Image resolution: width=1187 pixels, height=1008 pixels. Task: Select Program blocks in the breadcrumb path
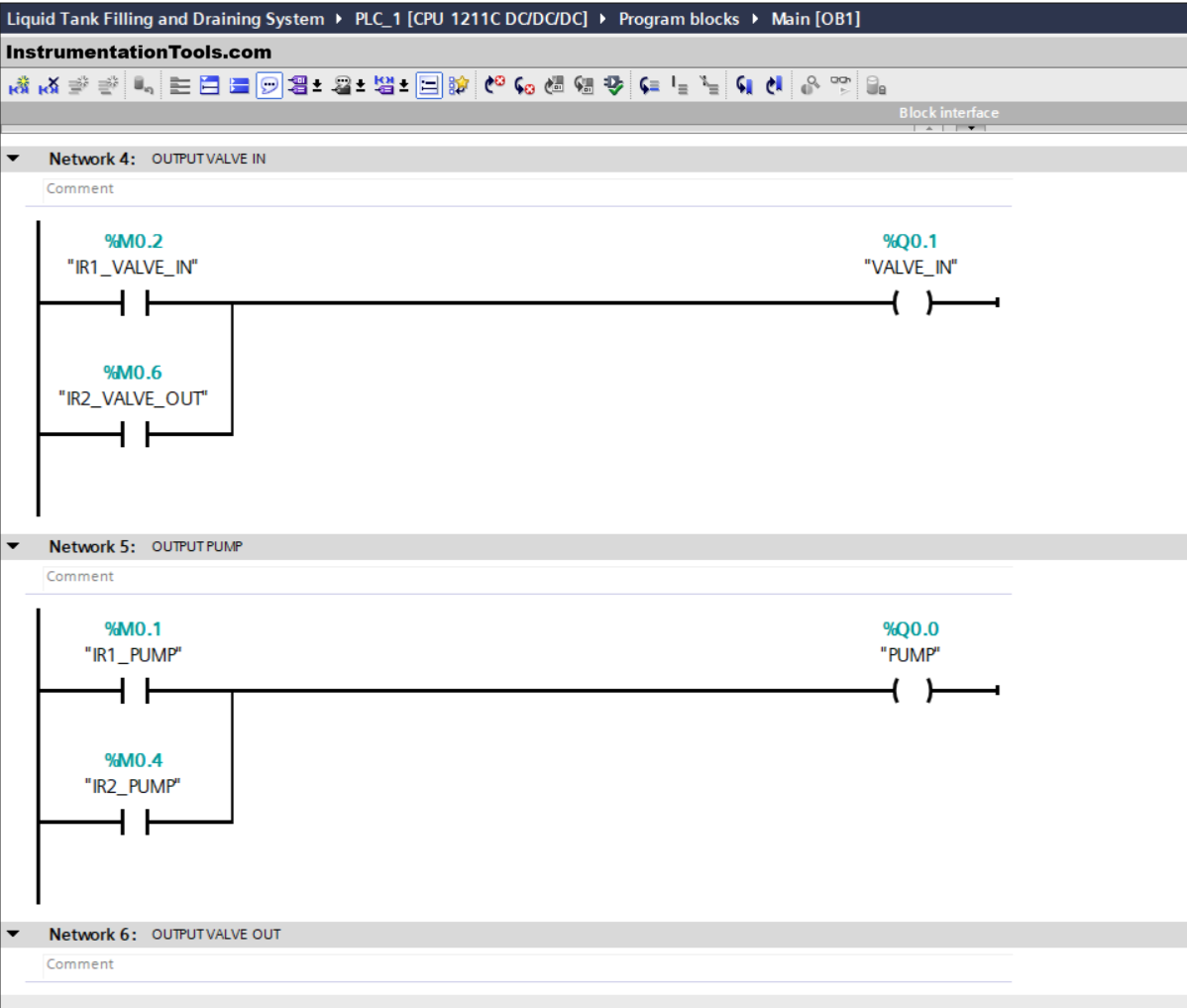click(x=679, y=19)
